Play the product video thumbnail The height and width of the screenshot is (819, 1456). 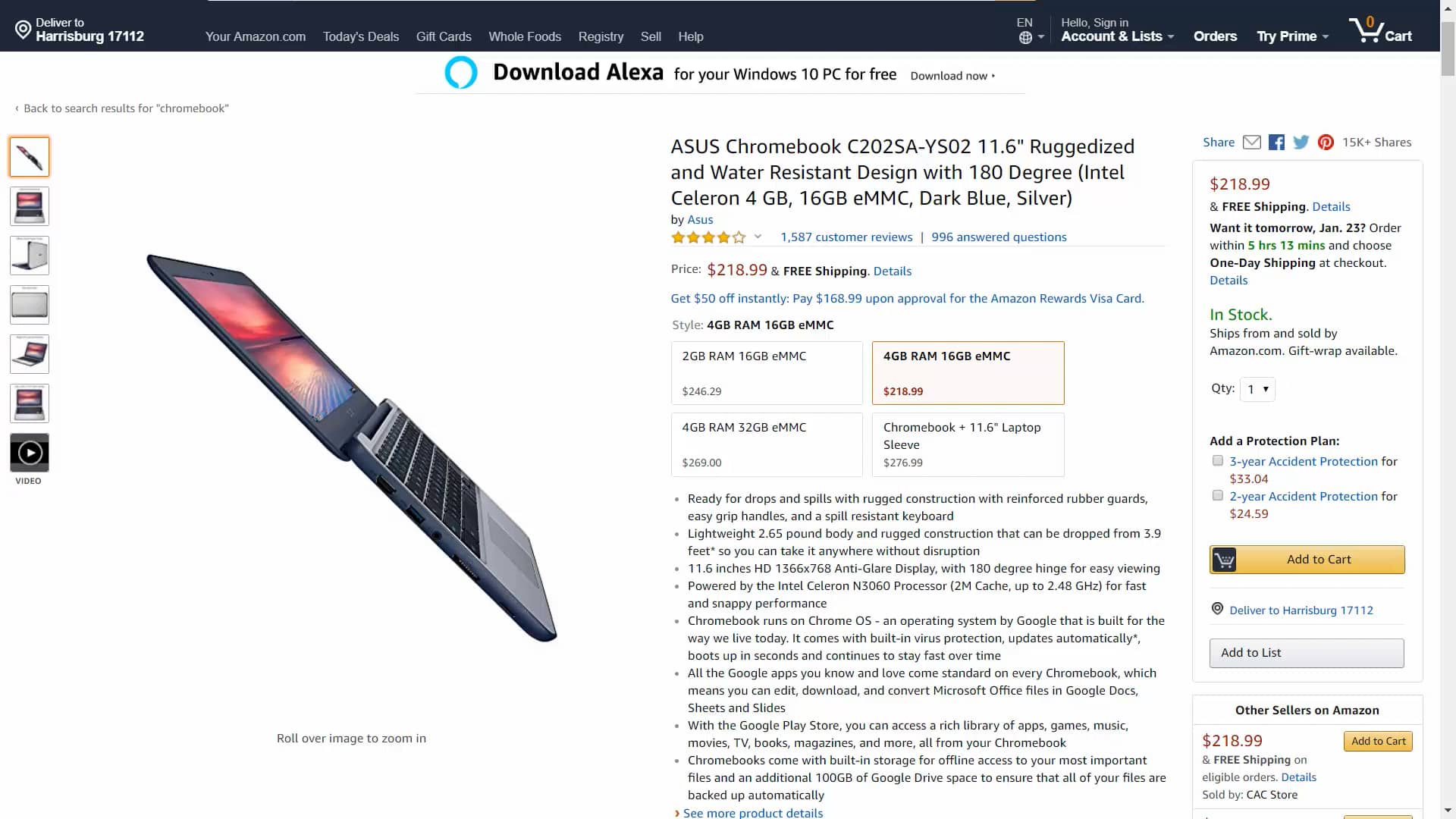pyautogui.click(x=30, y=453)
